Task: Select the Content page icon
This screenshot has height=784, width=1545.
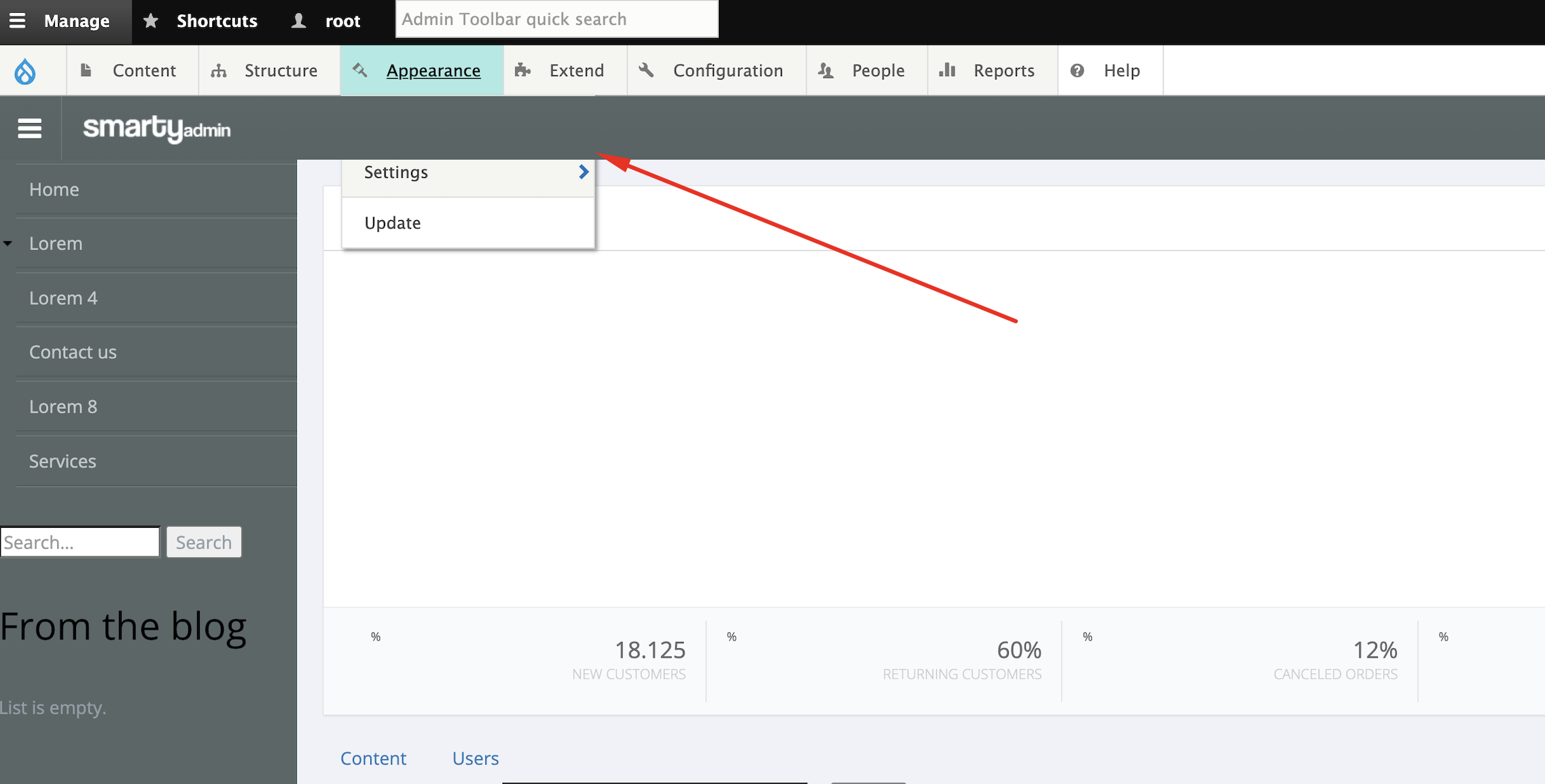Action: pyautogui.click(x=87, y=70)
